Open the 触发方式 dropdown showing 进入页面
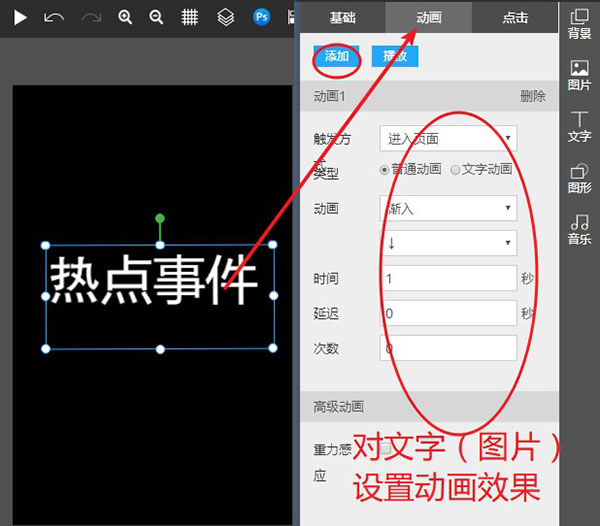 tap(448, 138)
